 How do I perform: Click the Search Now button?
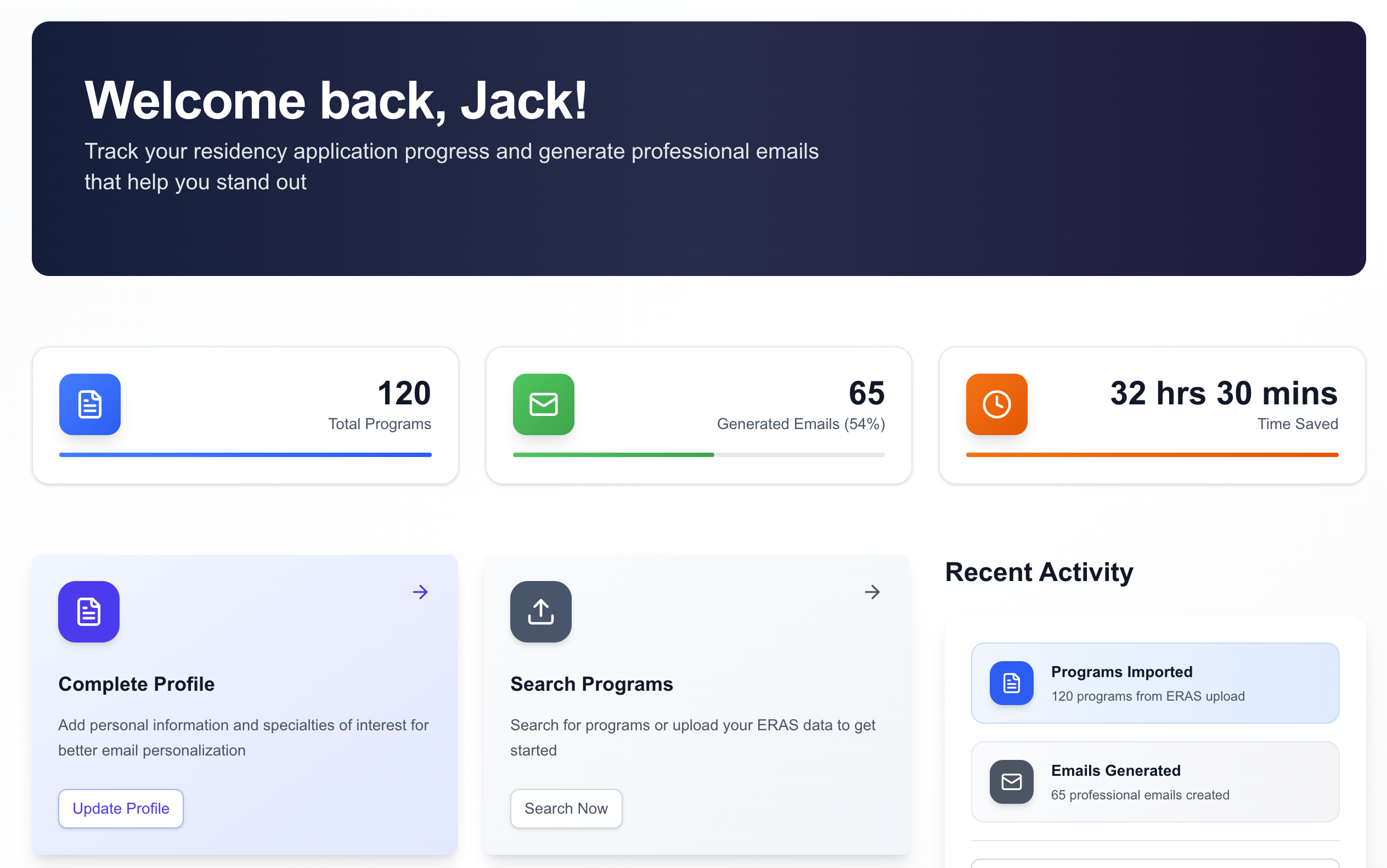coord(566,808)
